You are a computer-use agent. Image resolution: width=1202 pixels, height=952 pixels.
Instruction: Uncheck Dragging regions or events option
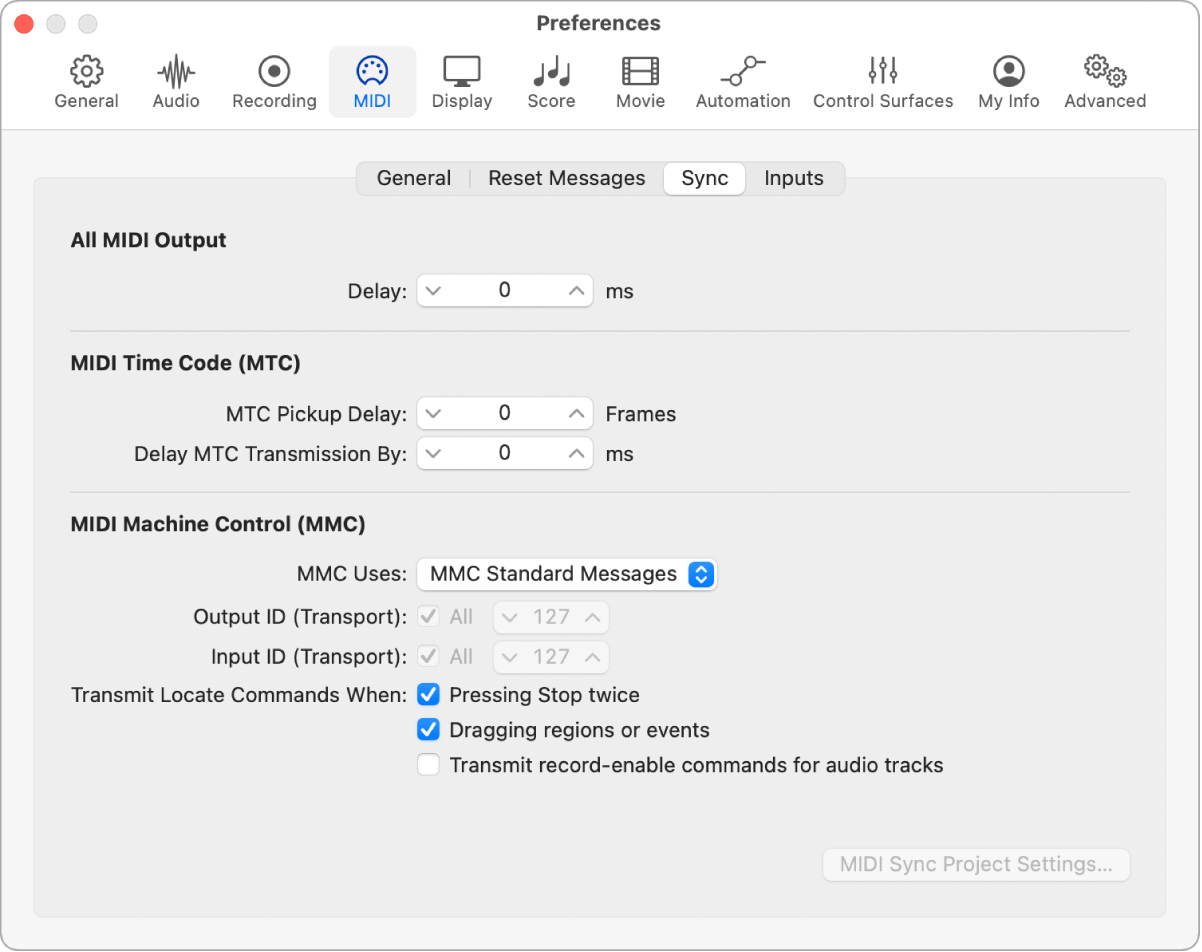click(x=428, y=730)
